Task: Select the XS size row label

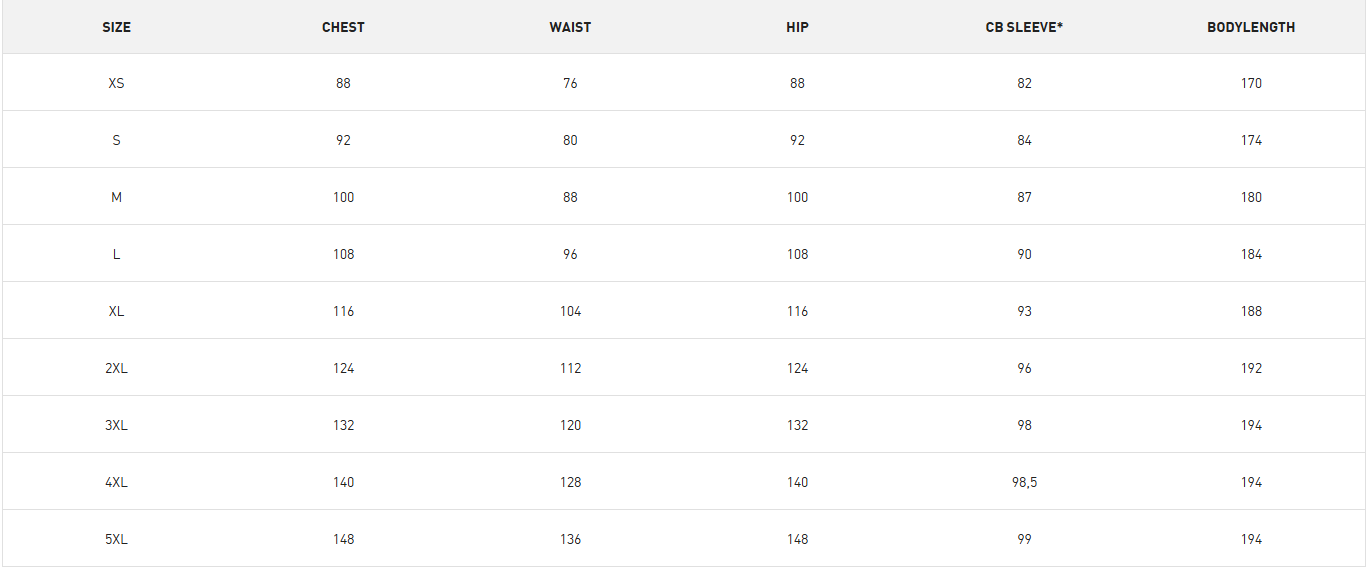Action: point(116,83)
